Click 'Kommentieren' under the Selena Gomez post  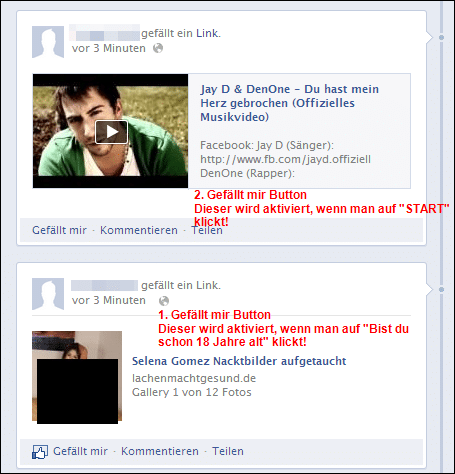(x=160, y=451)
